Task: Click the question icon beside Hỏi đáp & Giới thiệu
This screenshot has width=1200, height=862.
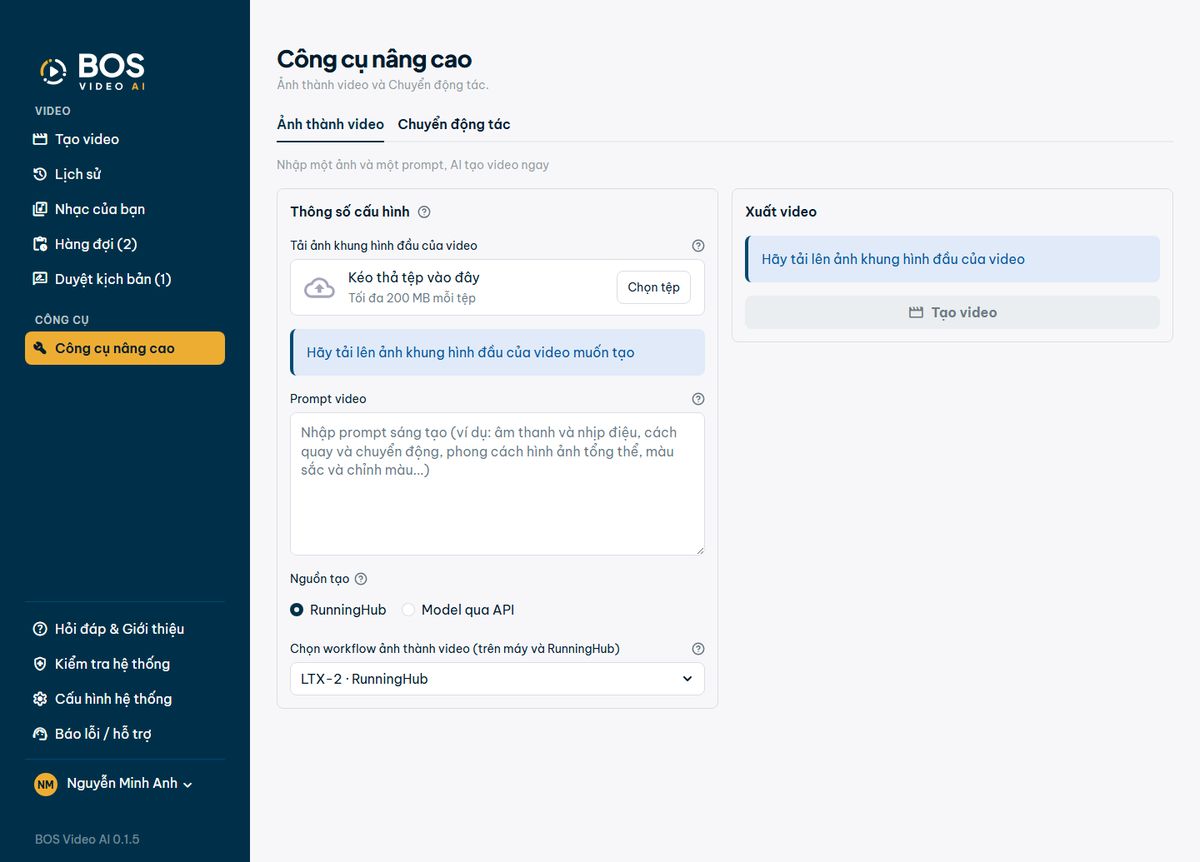Action: coord(40,629)
